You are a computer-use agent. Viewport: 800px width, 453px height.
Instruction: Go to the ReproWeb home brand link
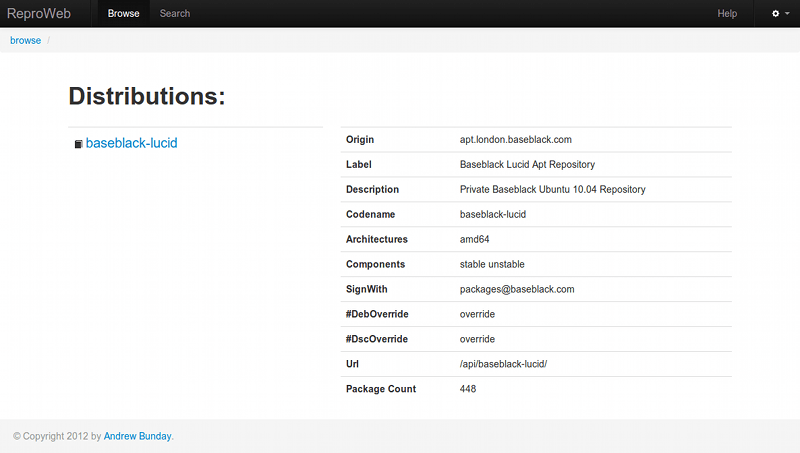click(x=39, y=13)
